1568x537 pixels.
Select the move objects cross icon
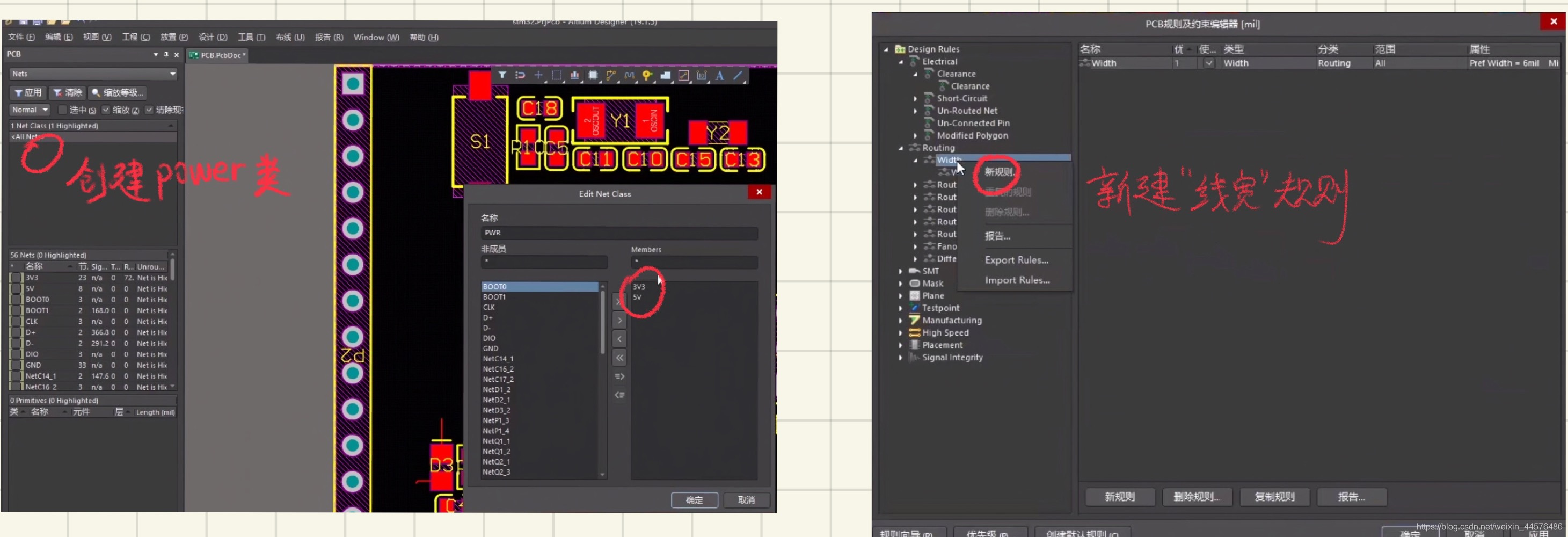coord(538,76)
